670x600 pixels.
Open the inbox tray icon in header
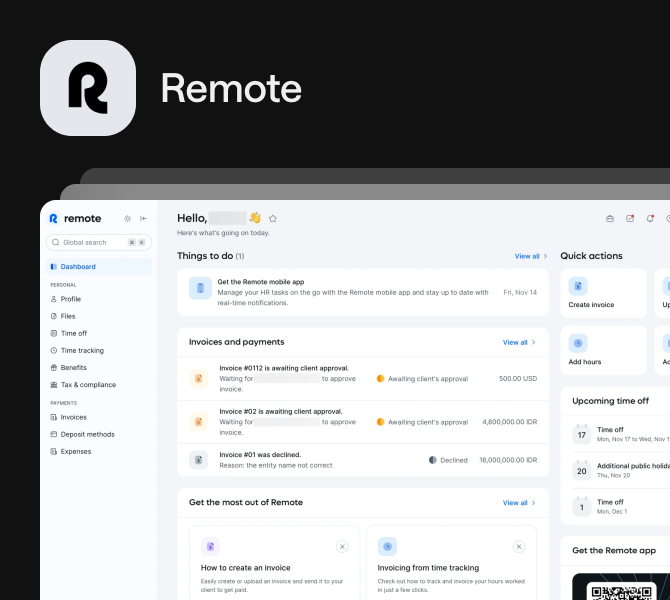point(610,218)
